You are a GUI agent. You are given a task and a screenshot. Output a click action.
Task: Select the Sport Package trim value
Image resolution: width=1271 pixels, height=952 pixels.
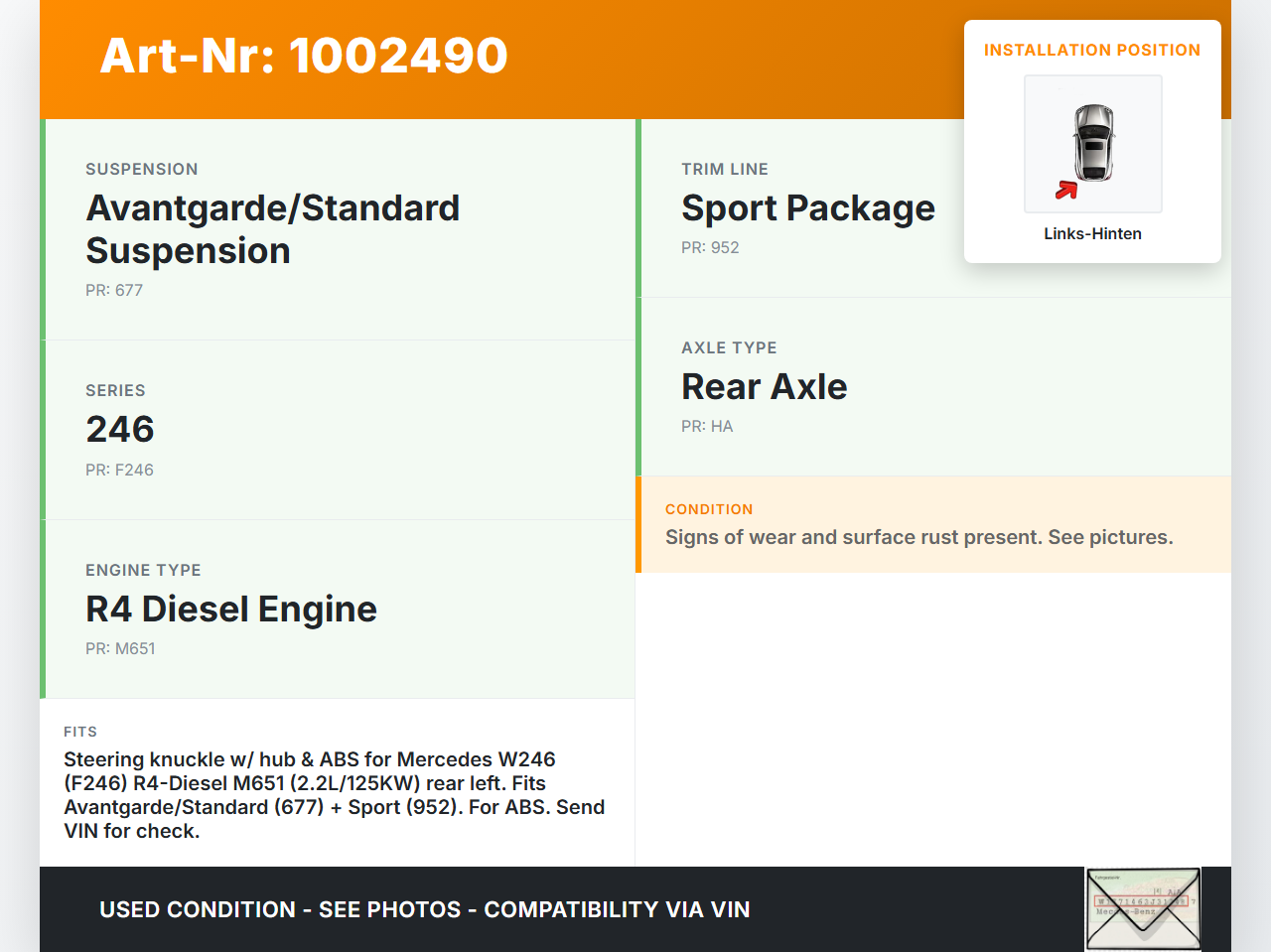coord(807,207)
